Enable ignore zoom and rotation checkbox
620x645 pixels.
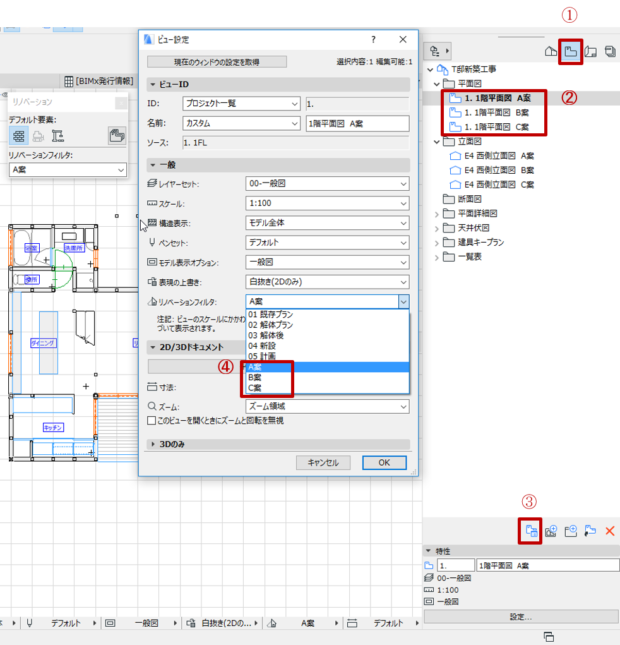[151, 420]
